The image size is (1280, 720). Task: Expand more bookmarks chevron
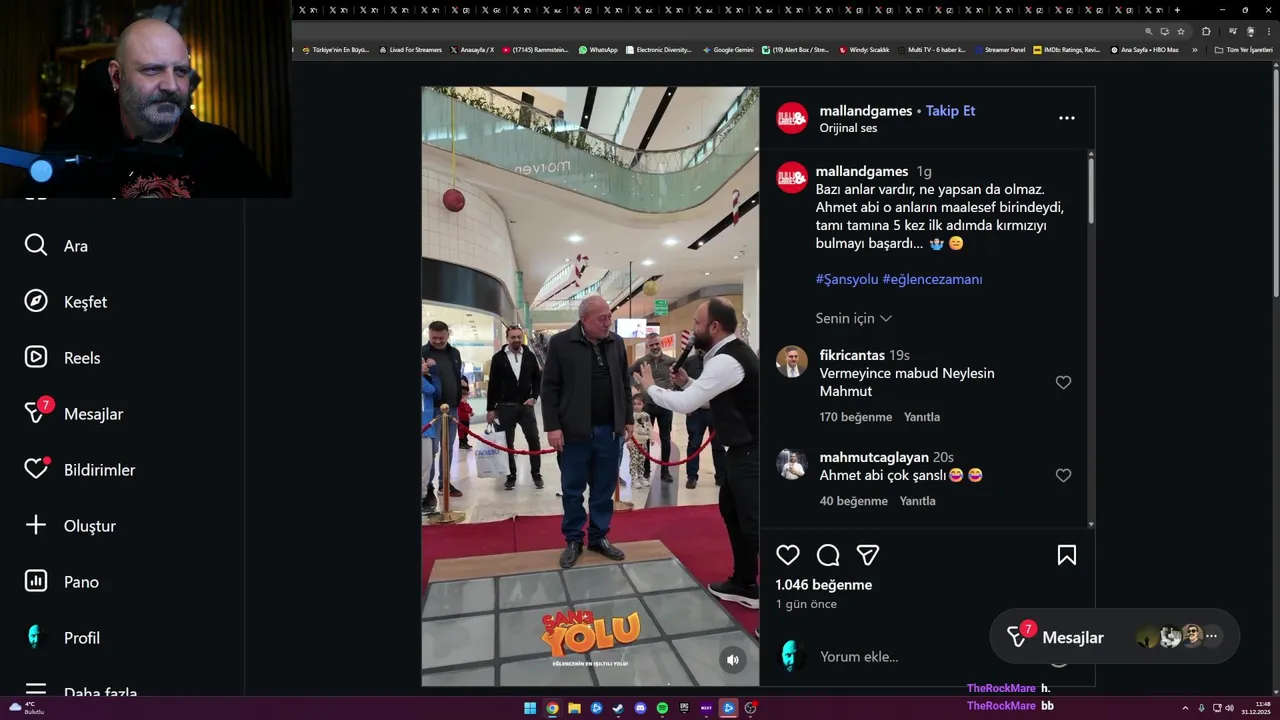click(x=1194, y=49)
